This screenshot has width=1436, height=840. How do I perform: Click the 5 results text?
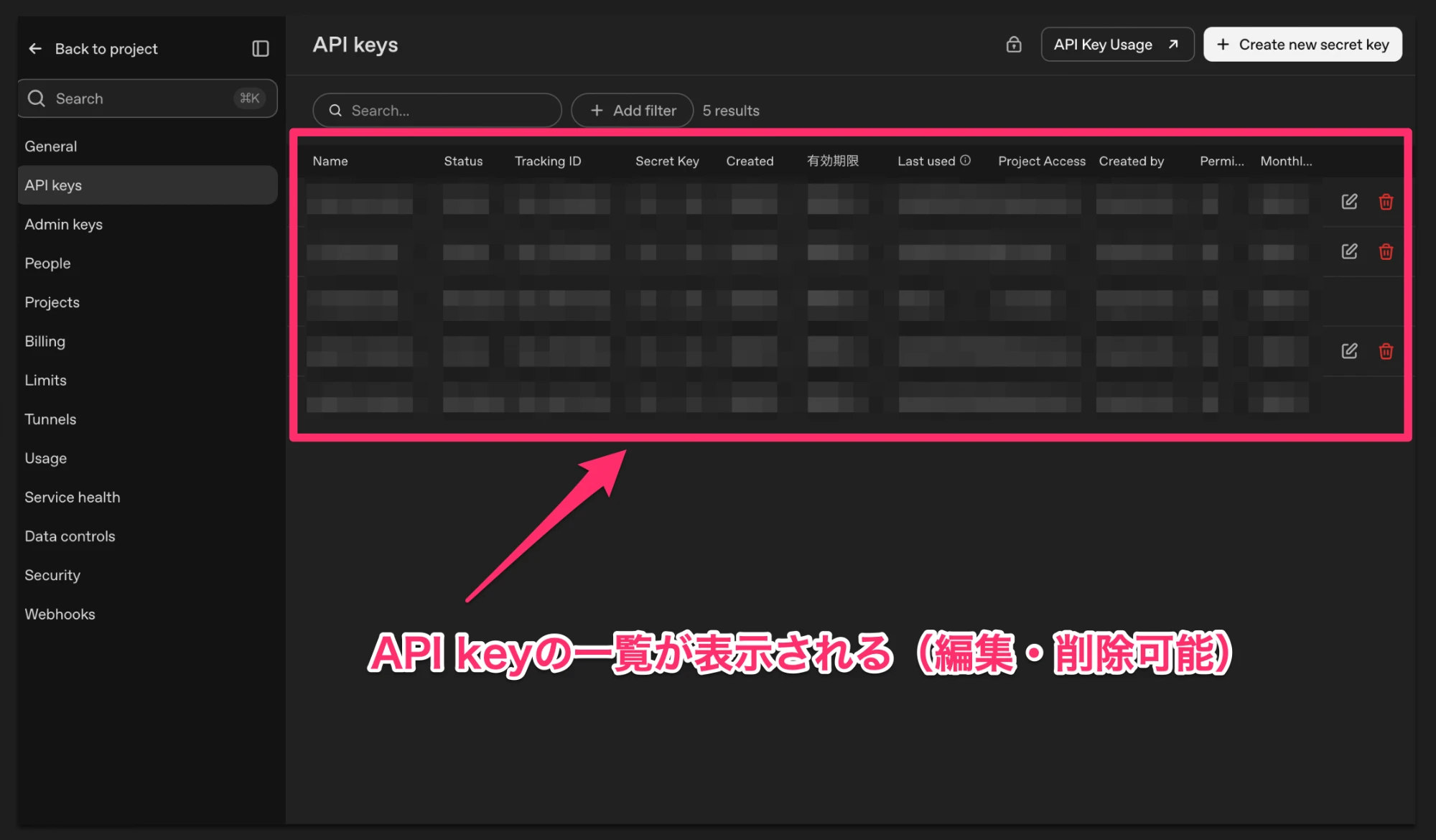tap(731, 111)
